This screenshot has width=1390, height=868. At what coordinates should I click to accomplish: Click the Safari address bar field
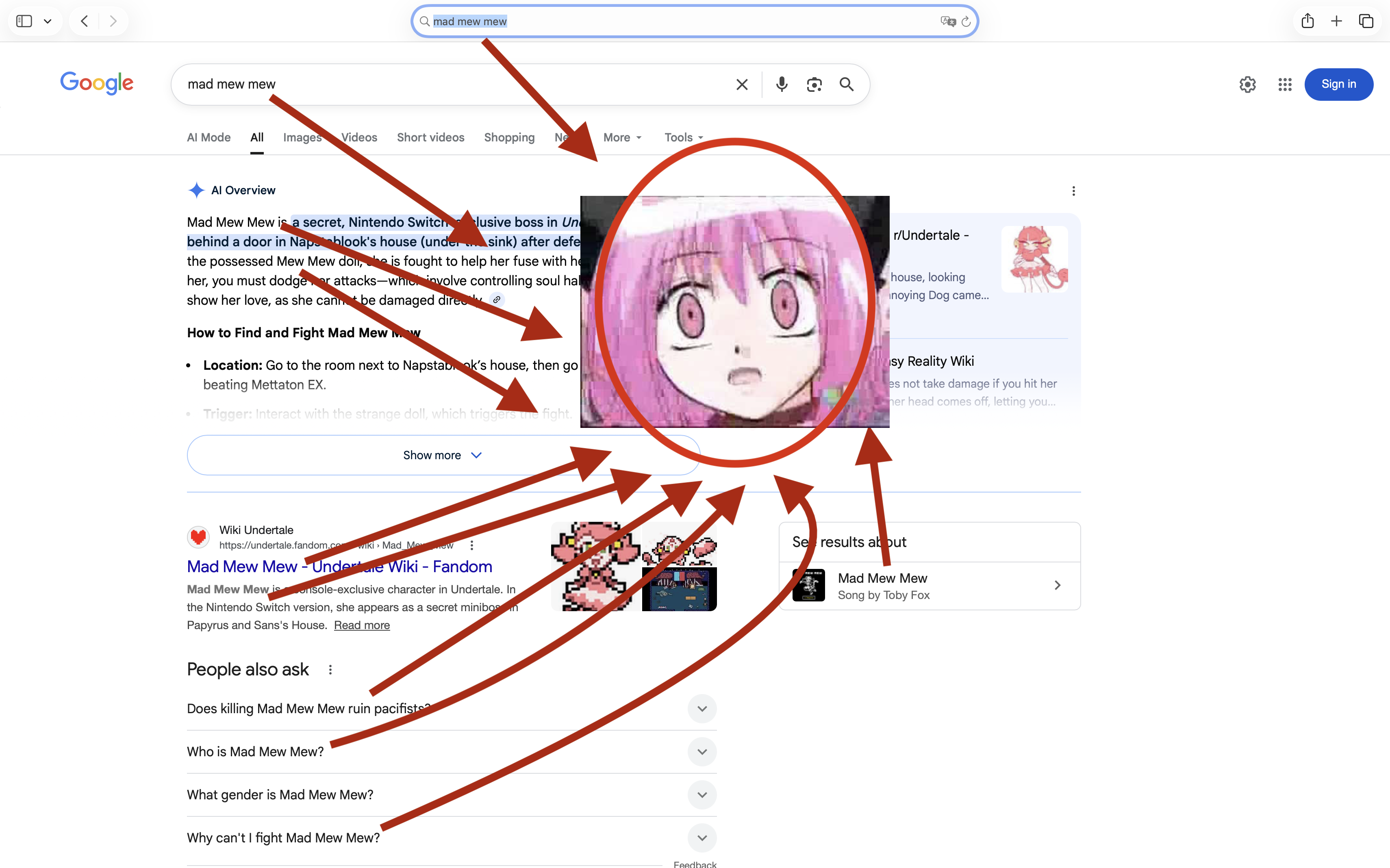pyautogui.click(x=695, y=21)
